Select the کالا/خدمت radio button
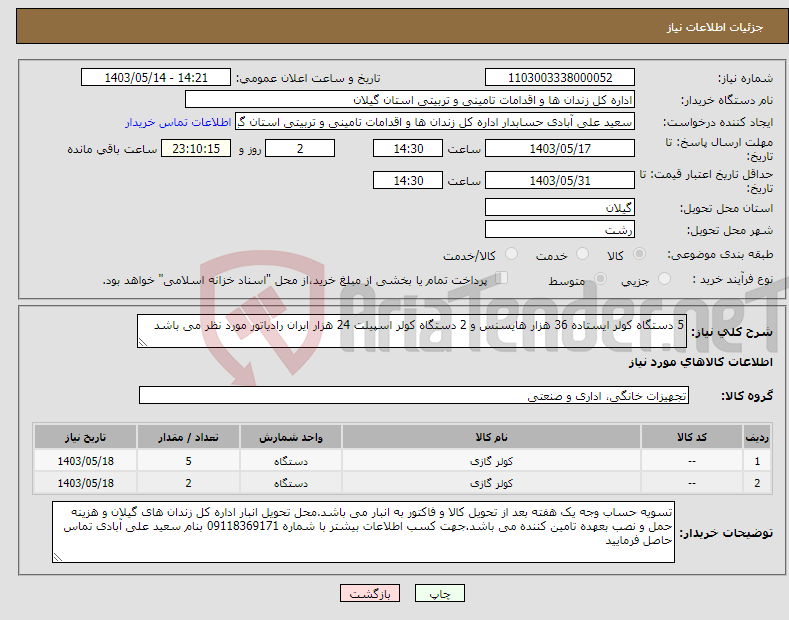 (511, 254)
